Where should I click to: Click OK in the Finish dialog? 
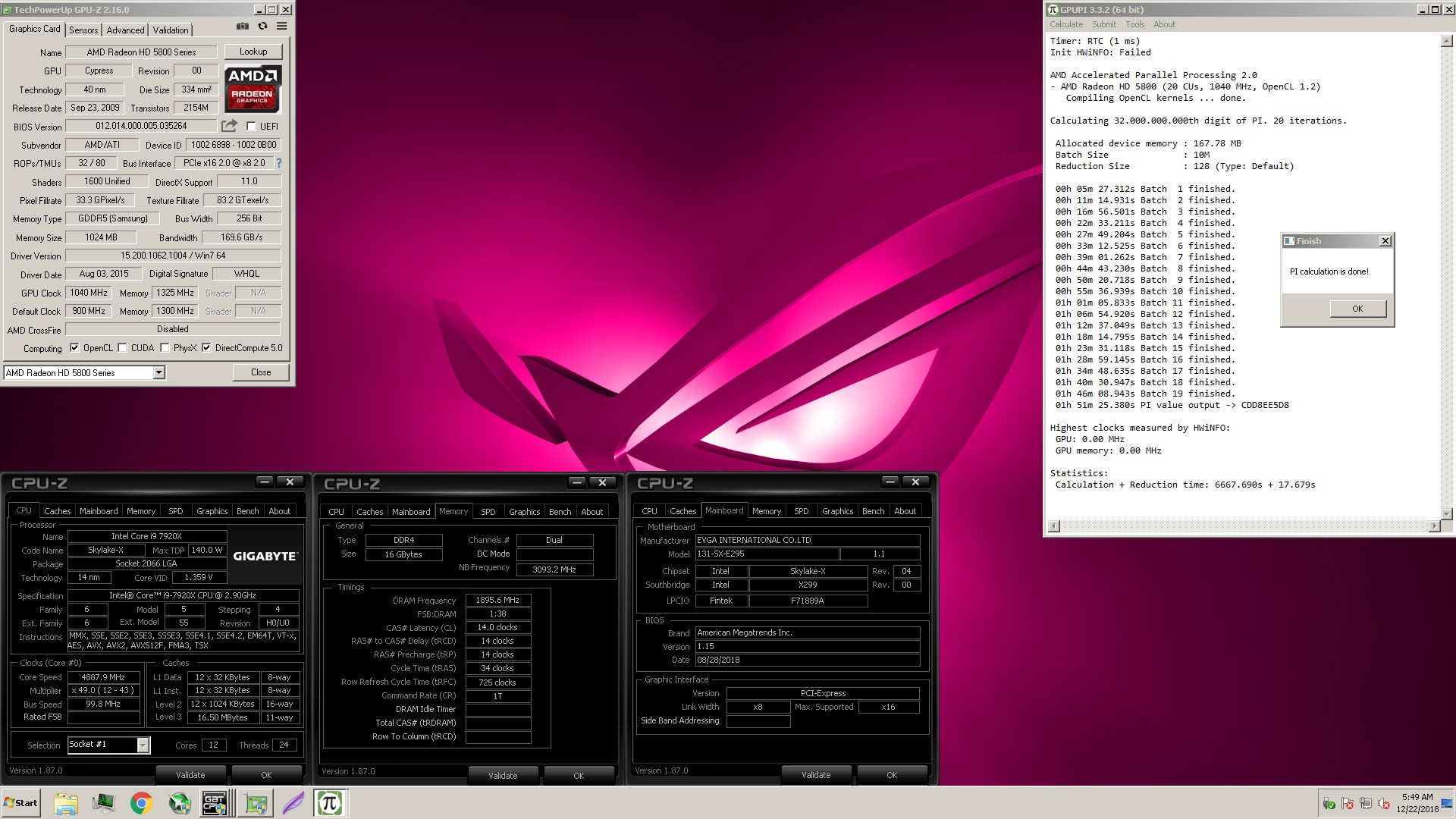tap(1357, 309)
